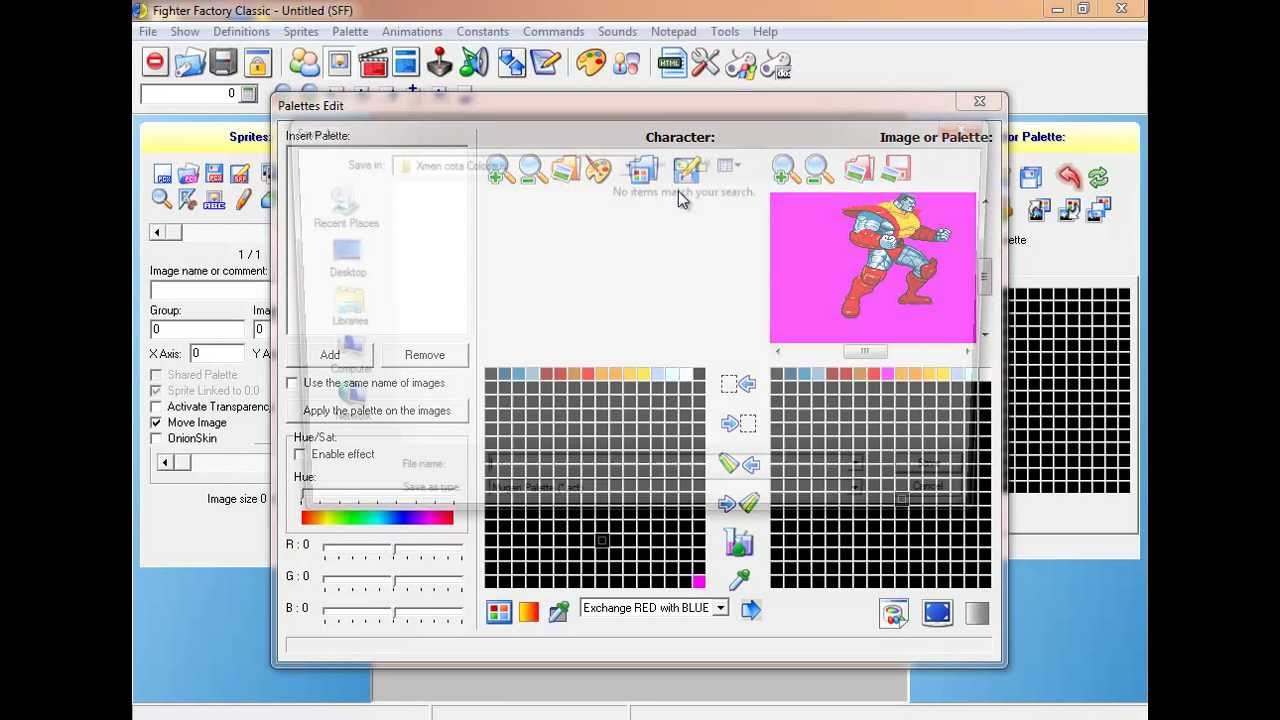Screen dimensions: 1280x720
Task: Open Animations with the clapperboard icon
Action: (373, 63)
